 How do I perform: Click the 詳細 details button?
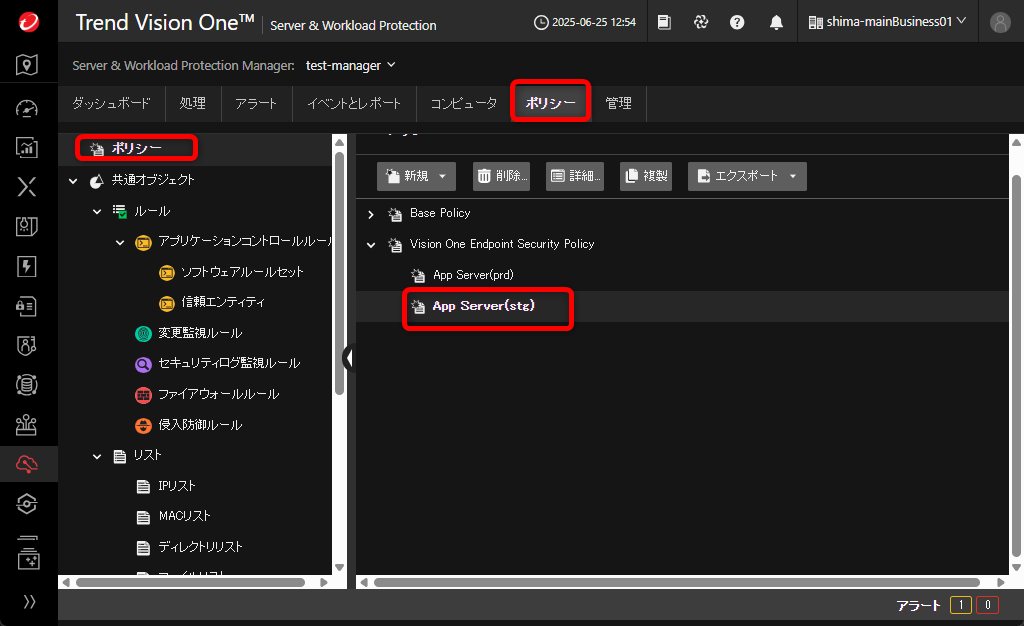coord(575,176)
